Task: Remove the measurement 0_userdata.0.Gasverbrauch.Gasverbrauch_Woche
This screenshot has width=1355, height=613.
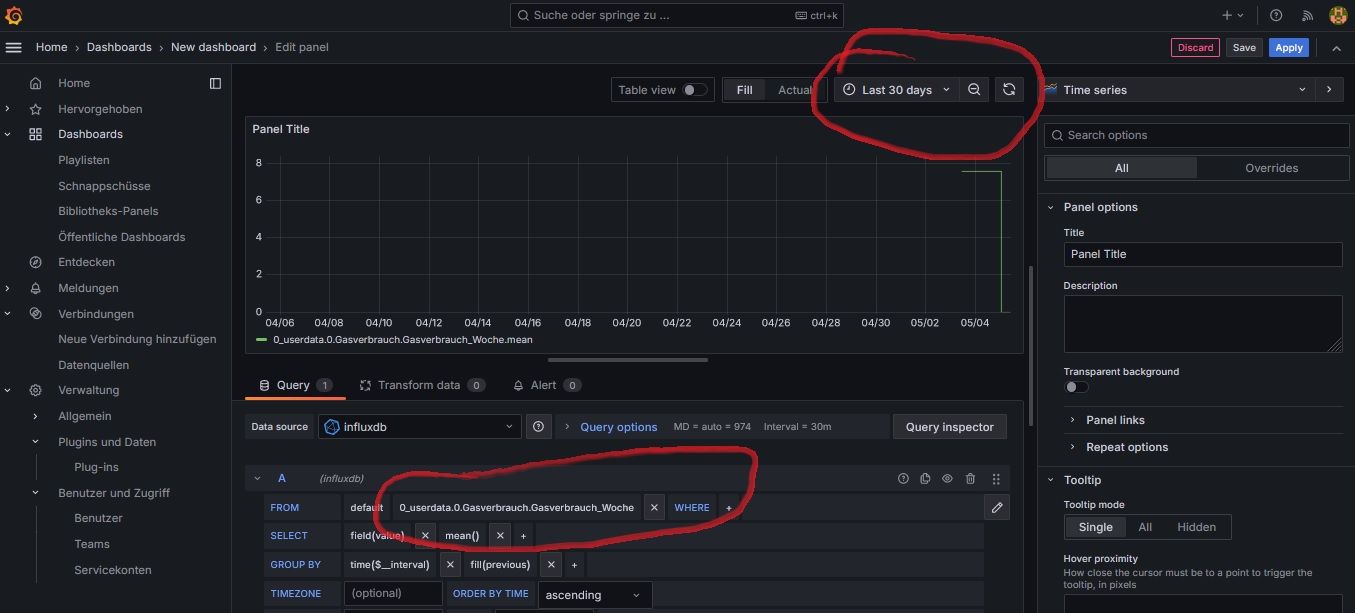Action: [654, 508]
